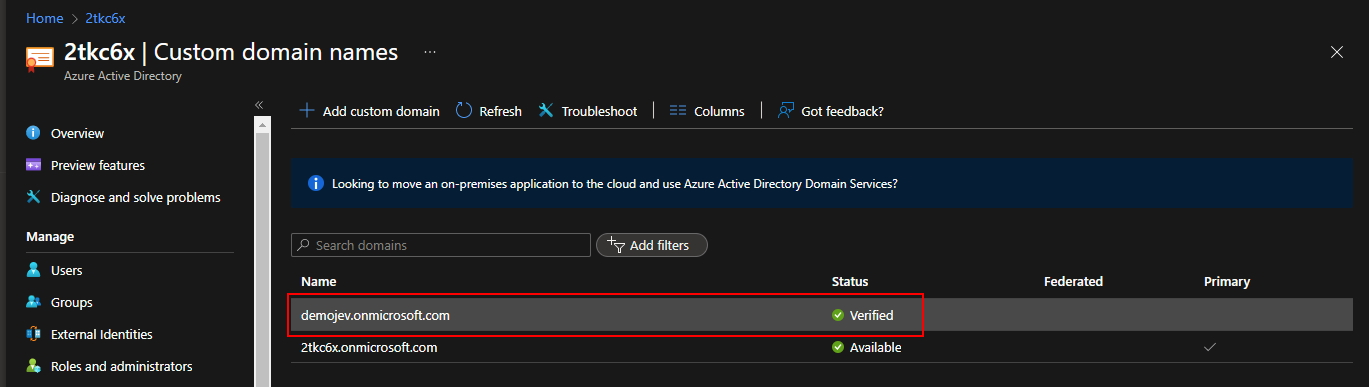Viewport: 1369px width, 387px height.
Task: Click the External Identities icon
Action: point(34,334)
